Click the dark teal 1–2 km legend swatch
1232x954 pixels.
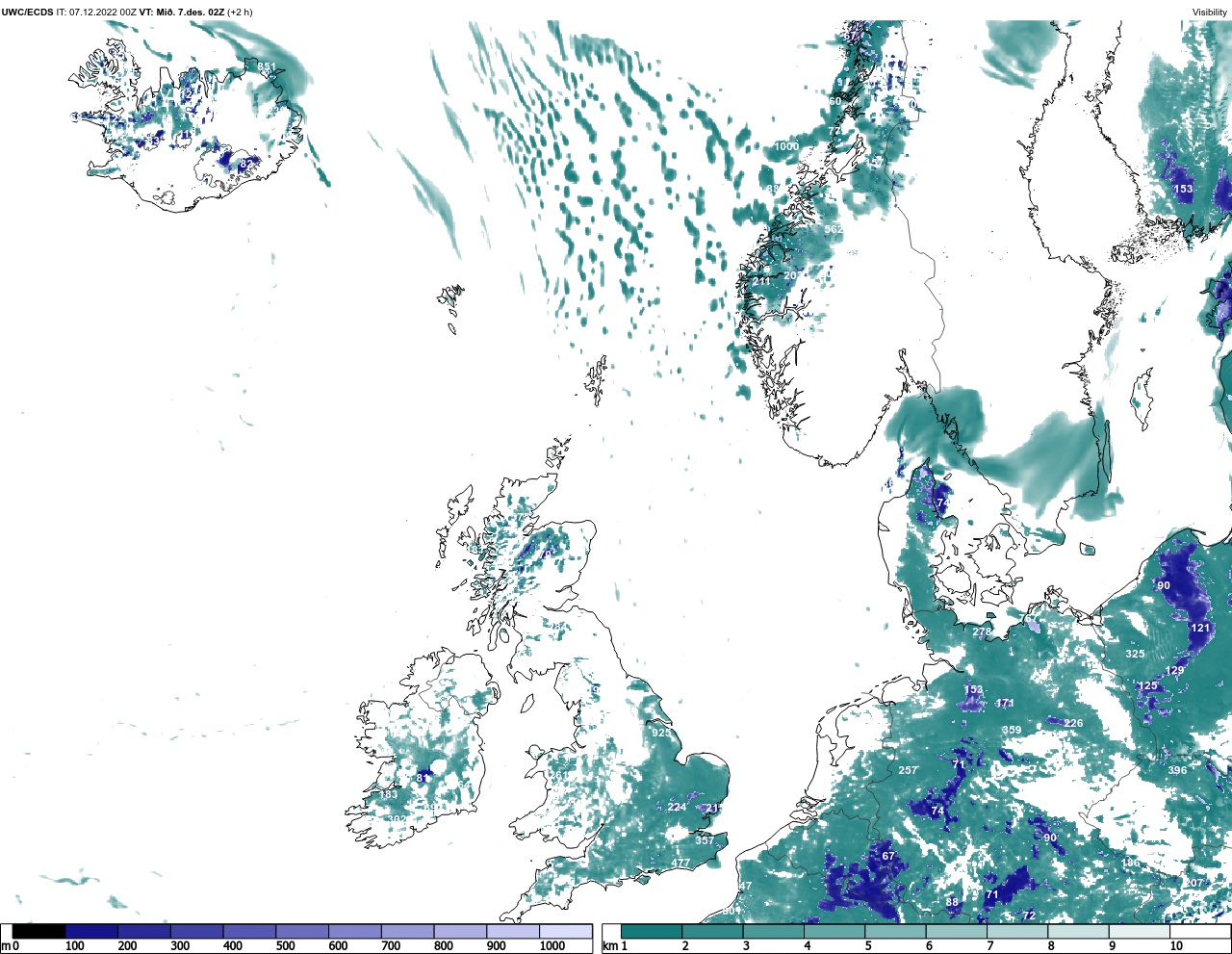[652, 932]
